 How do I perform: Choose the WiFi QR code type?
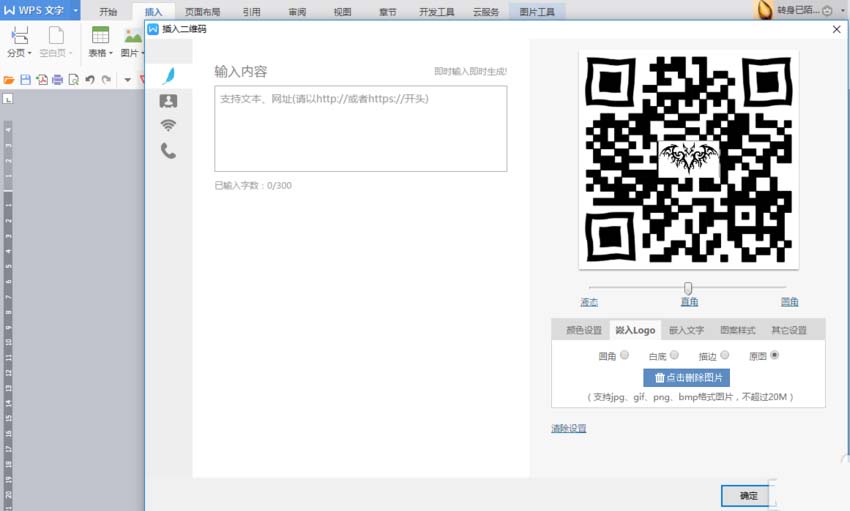(169, 126)
